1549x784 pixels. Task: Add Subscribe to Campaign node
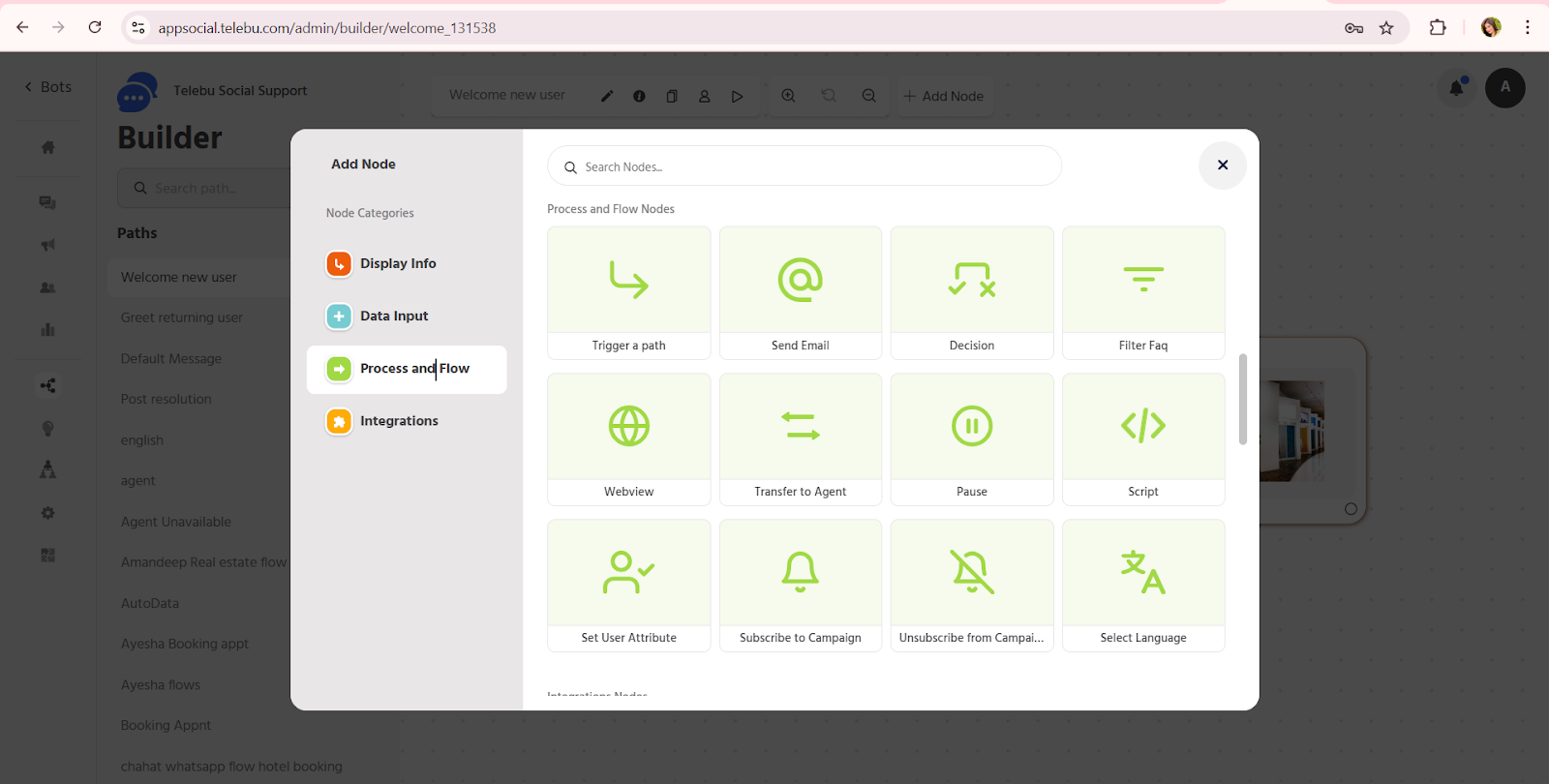coord(800,585)
